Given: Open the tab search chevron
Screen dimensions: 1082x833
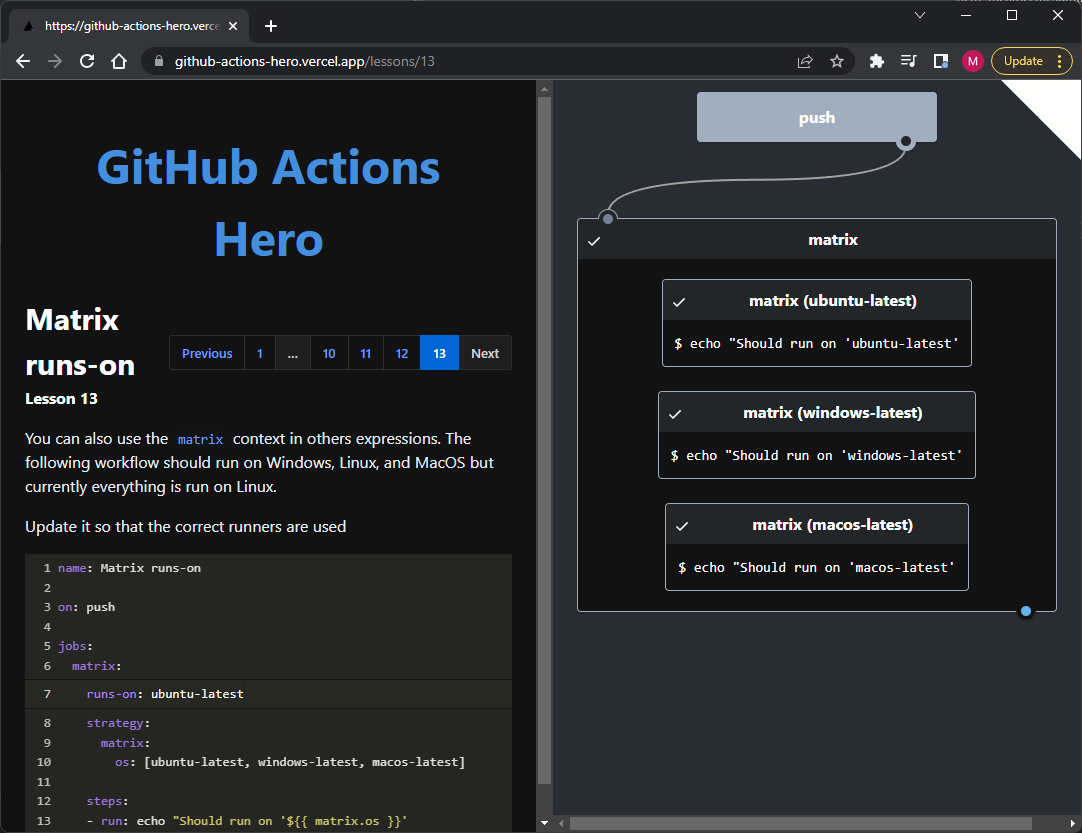Looking at the screenshot, I should (920, 15).
